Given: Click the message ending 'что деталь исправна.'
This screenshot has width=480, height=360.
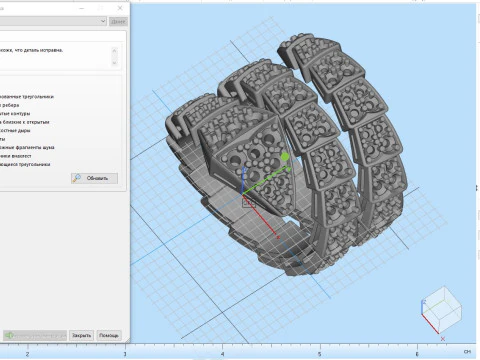Looking at the screenshot, I should click(x=32, y=50).
